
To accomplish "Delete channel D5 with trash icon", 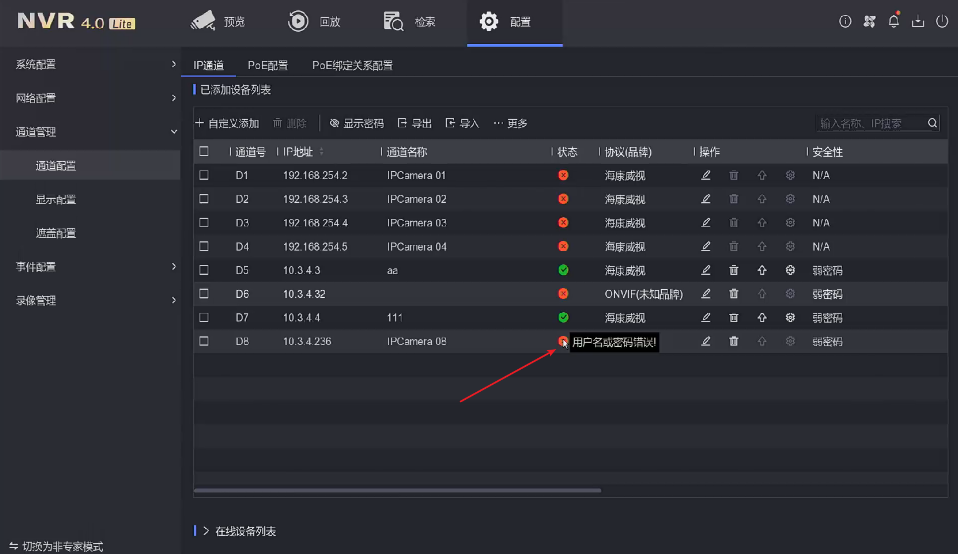I will [x=734, y=270].
